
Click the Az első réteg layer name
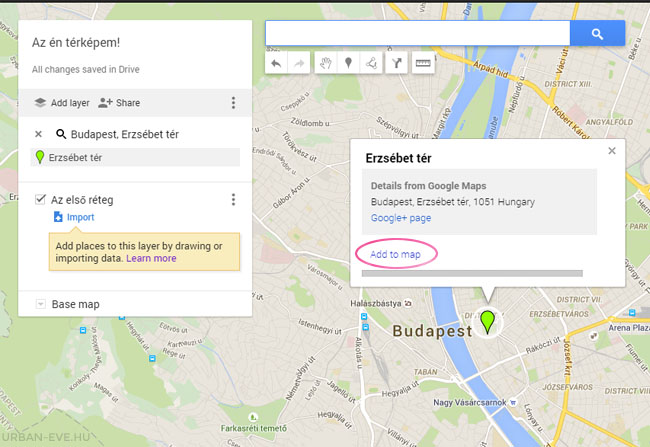(x=82, y=199)
